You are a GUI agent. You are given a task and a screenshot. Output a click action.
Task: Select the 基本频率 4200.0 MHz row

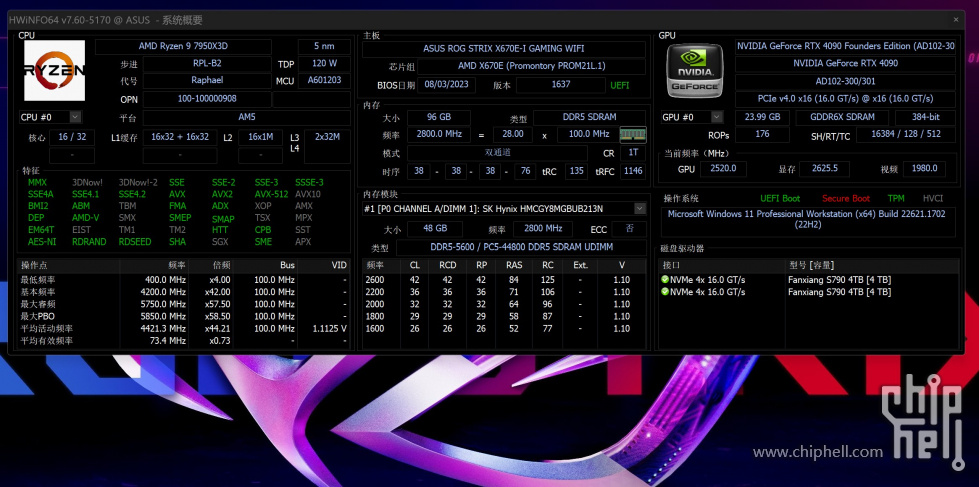(x=184, y=292)
